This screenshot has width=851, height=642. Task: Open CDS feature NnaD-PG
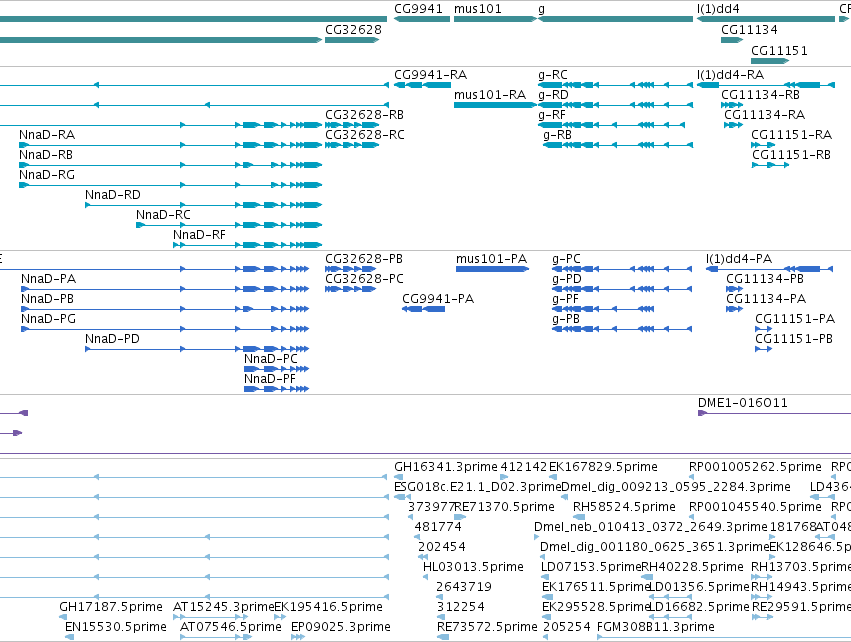click(48, 319)
